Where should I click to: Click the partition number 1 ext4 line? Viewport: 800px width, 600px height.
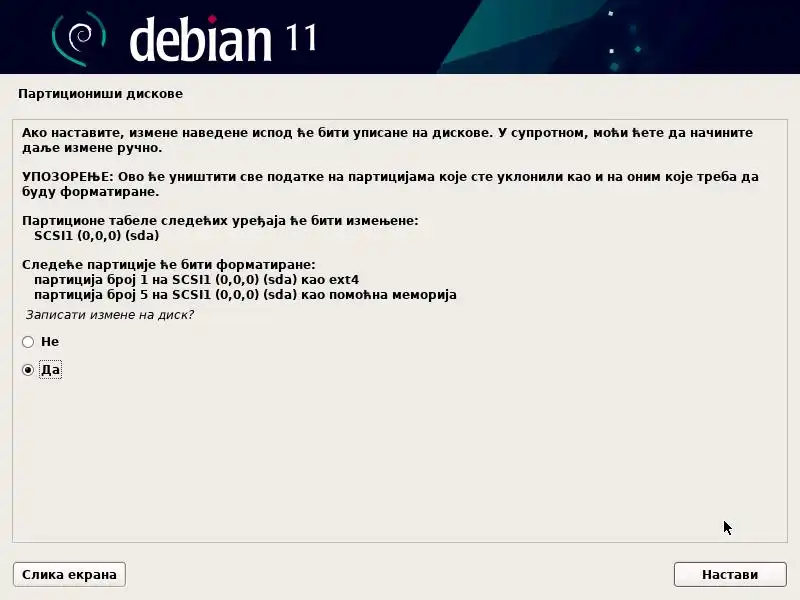196,280
